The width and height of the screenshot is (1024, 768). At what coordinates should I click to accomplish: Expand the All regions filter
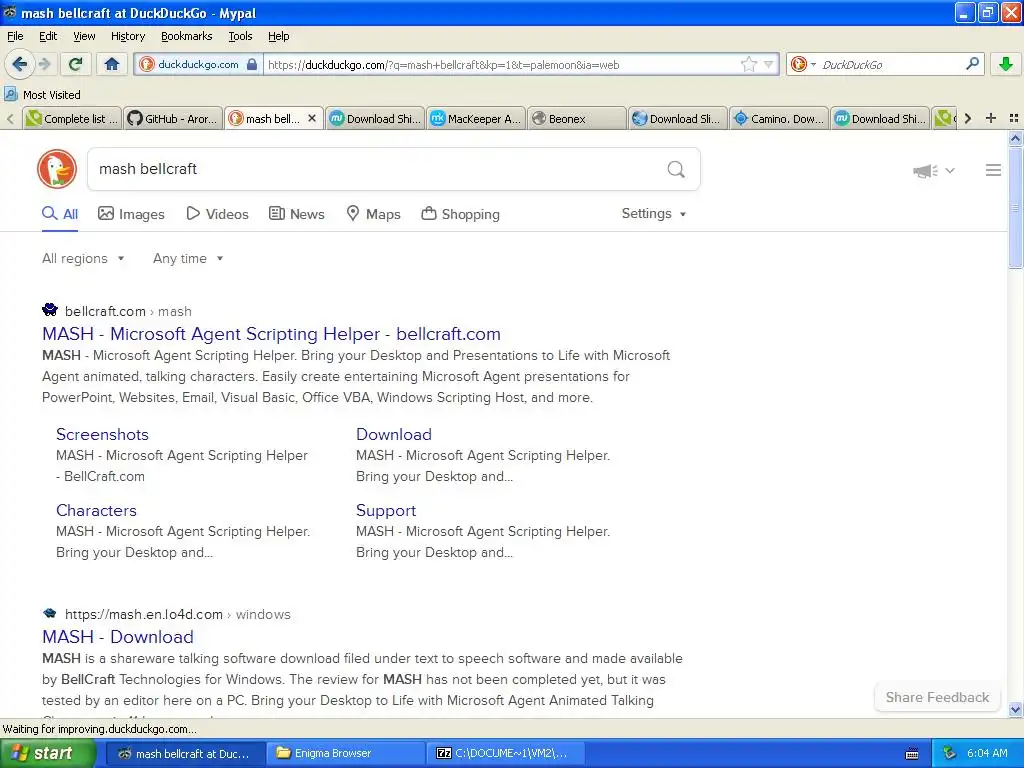point(83,259)
